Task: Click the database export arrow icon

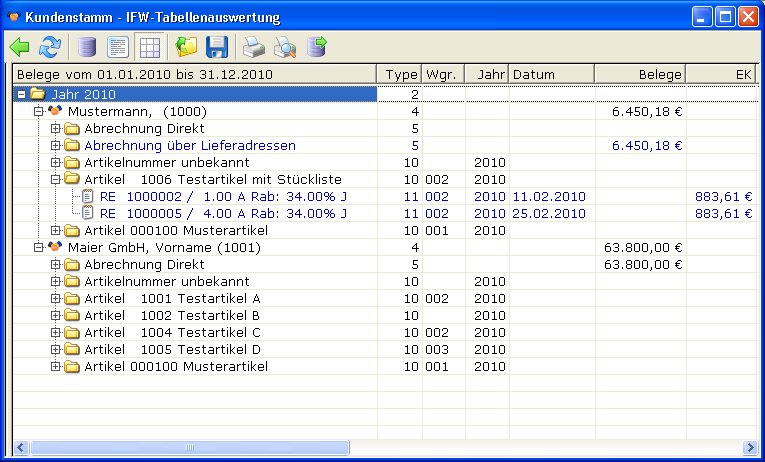Action: pos(317,46)
